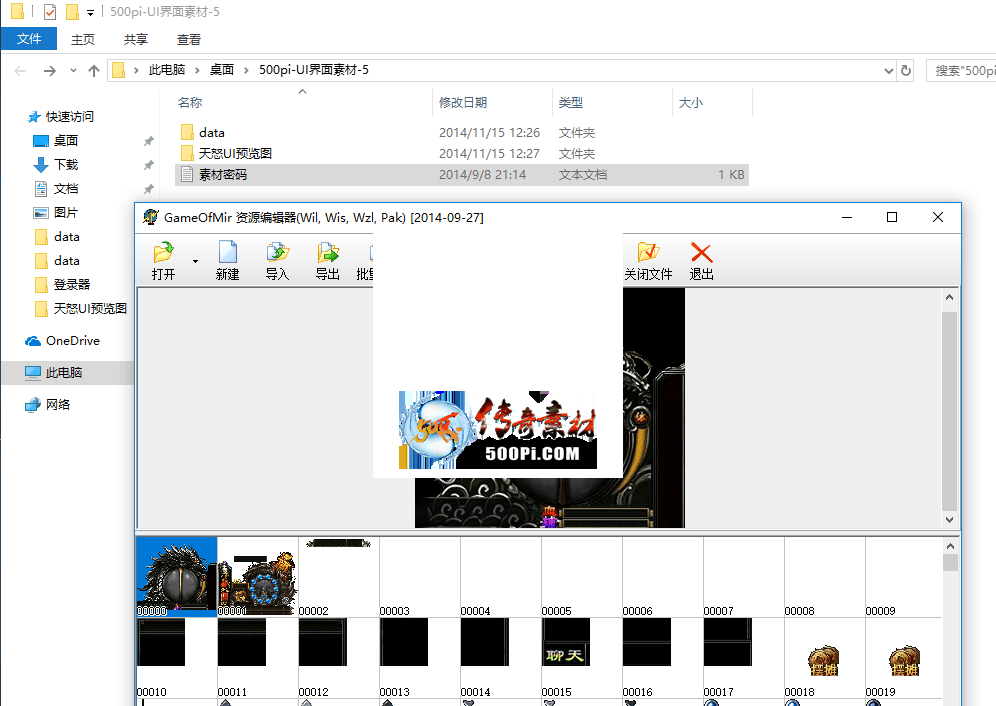The image size is (996, 706).
Task: Expand the dropdown arrow beside 打开
Action: point(195,261)
